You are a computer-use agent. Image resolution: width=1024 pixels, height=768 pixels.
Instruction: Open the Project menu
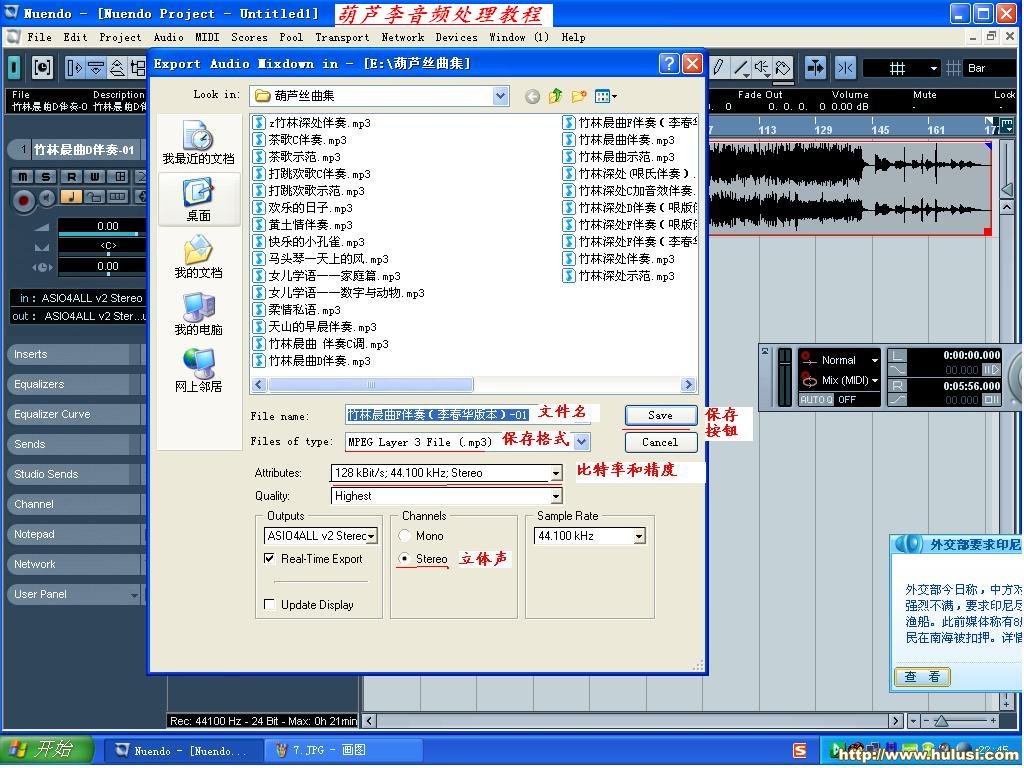click(120, 37)
